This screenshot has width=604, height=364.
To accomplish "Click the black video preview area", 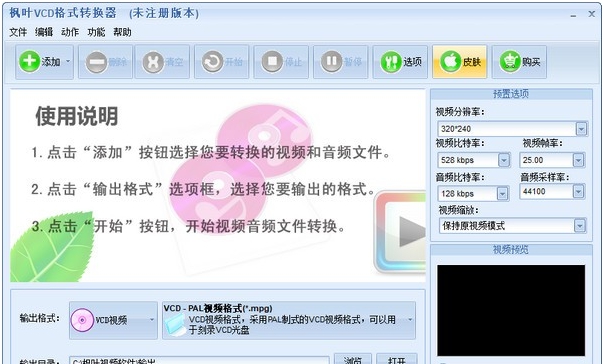I will coord(511,310).
